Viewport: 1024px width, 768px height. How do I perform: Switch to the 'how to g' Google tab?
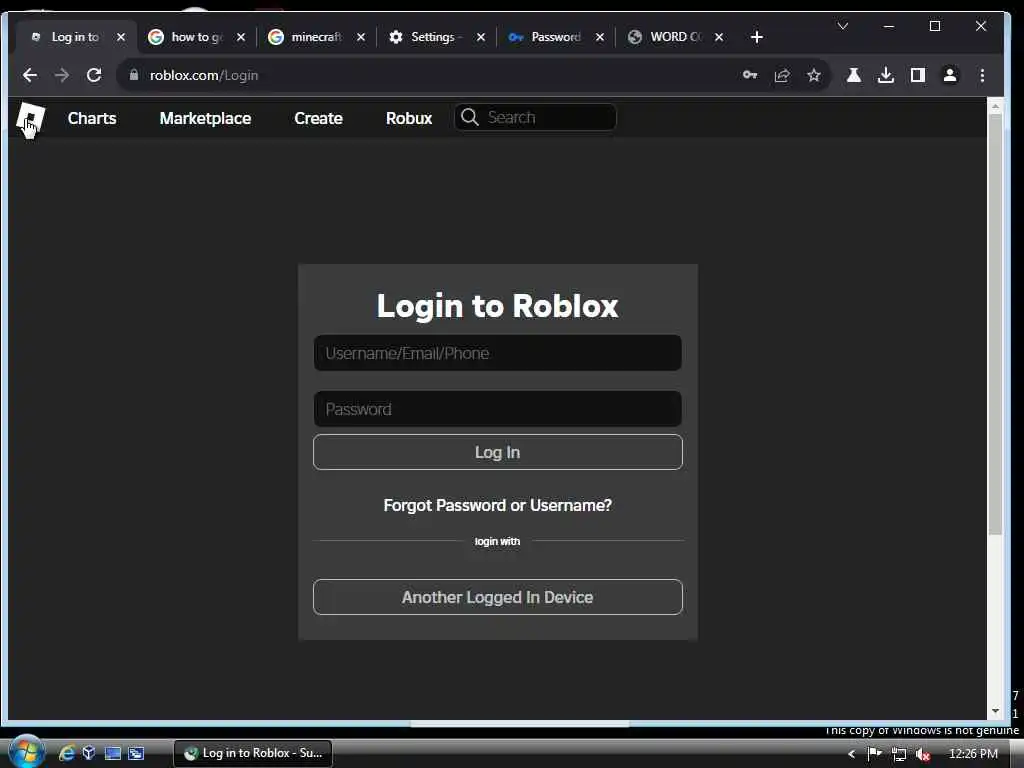tap(196, 37)
